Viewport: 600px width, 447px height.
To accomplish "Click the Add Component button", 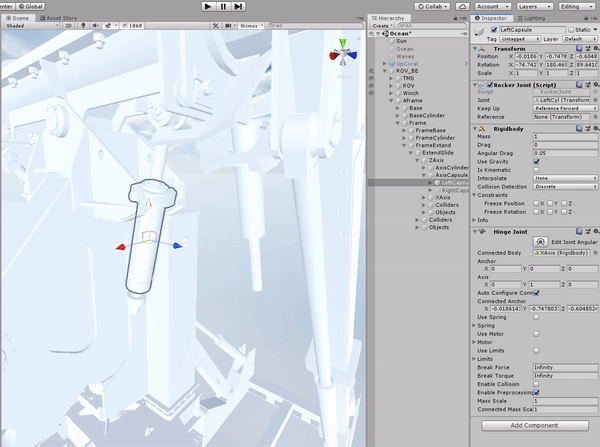I will click(535, 426).
